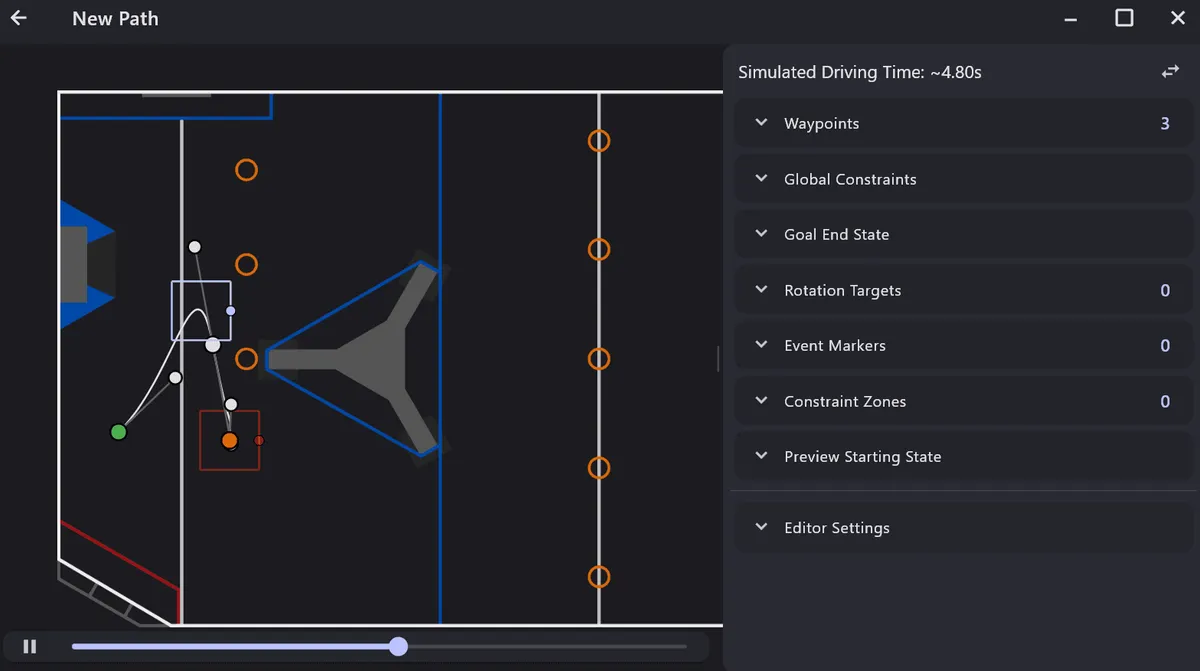The height and width of the screenshot is (671, 1200).
Task: Close the PathPlanner window
Action: click(1177, 18)
